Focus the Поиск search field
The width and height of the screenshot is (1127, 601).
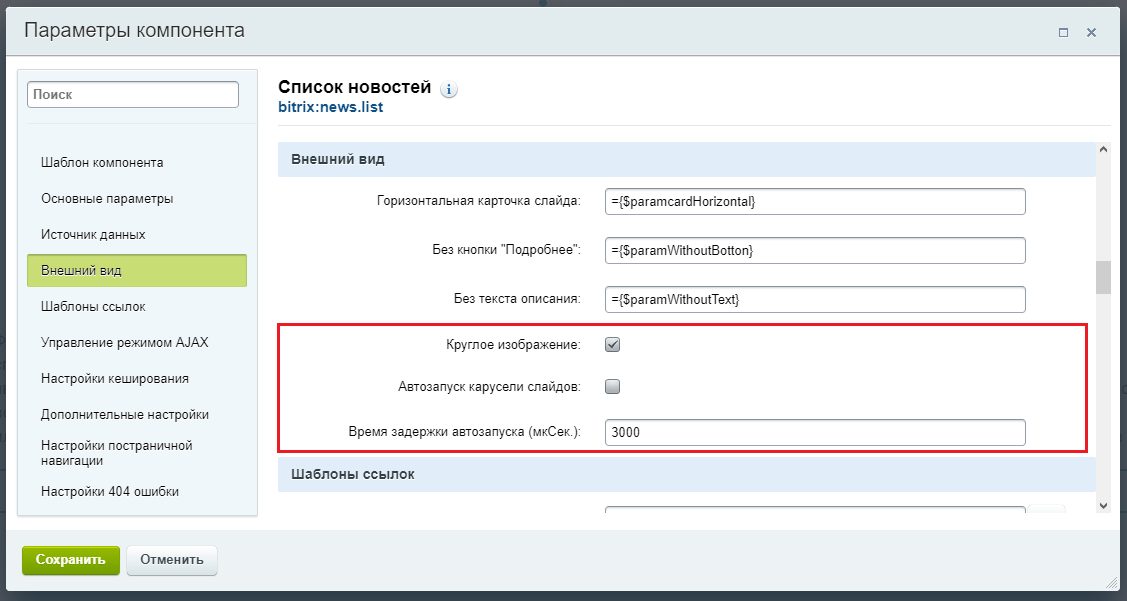[x=133, y=94]
